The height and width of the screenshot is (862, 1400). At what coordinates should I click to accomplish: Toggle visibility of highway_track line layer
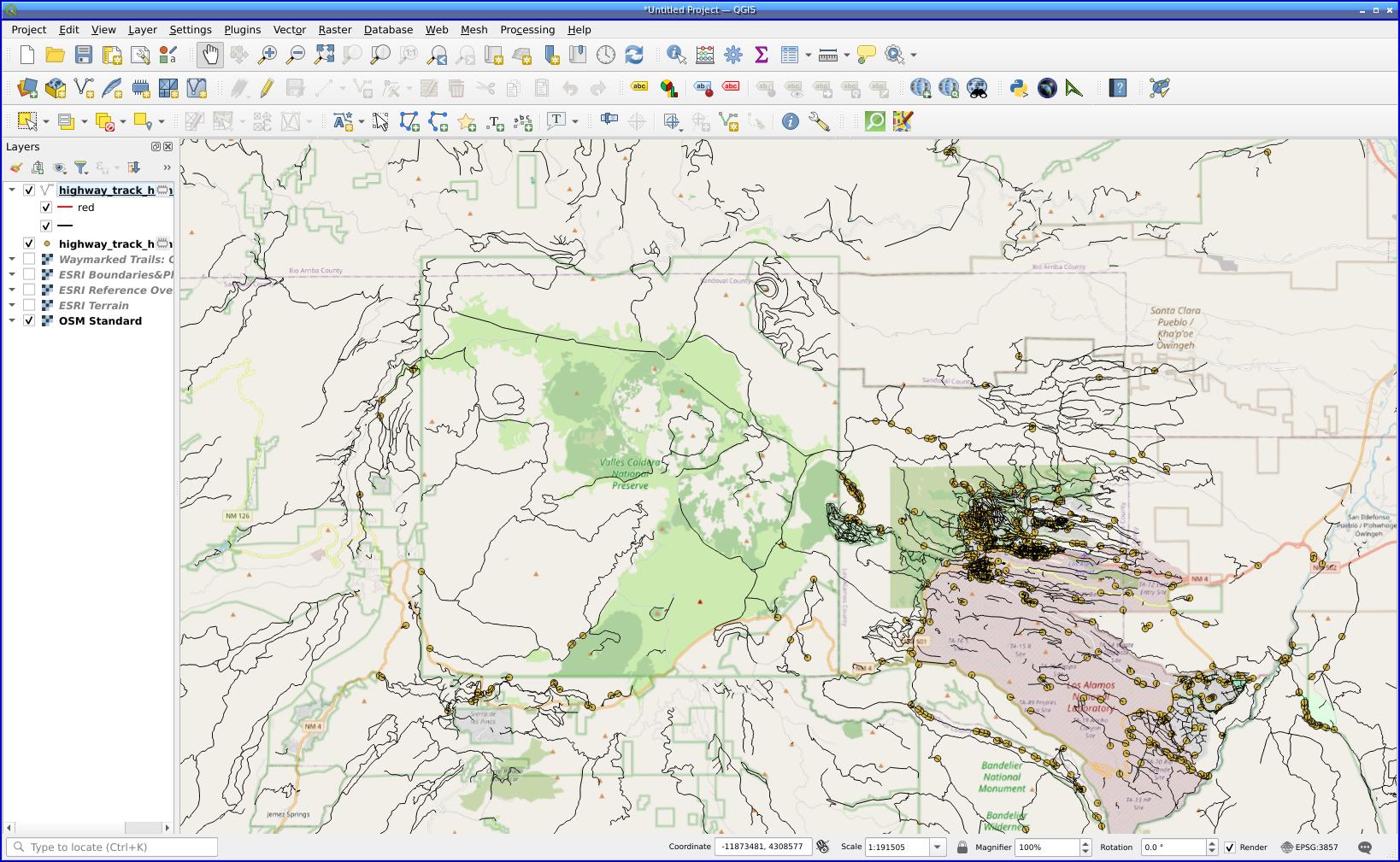pos(29,191)
